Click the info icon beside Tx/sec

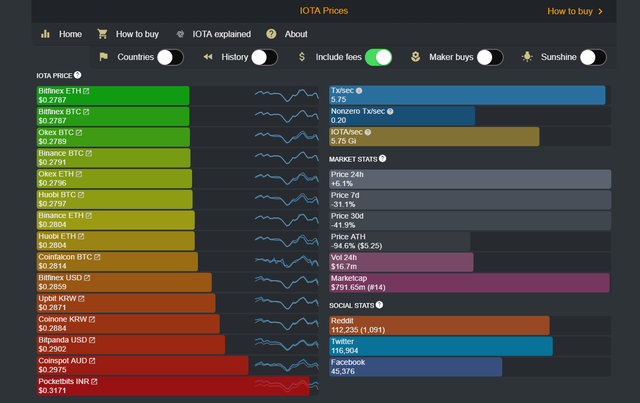click(359, 91)
